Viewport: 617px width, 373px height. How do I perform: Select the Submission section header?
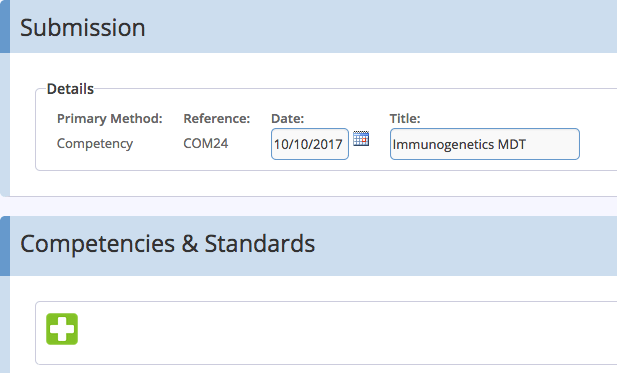point(83,28)
